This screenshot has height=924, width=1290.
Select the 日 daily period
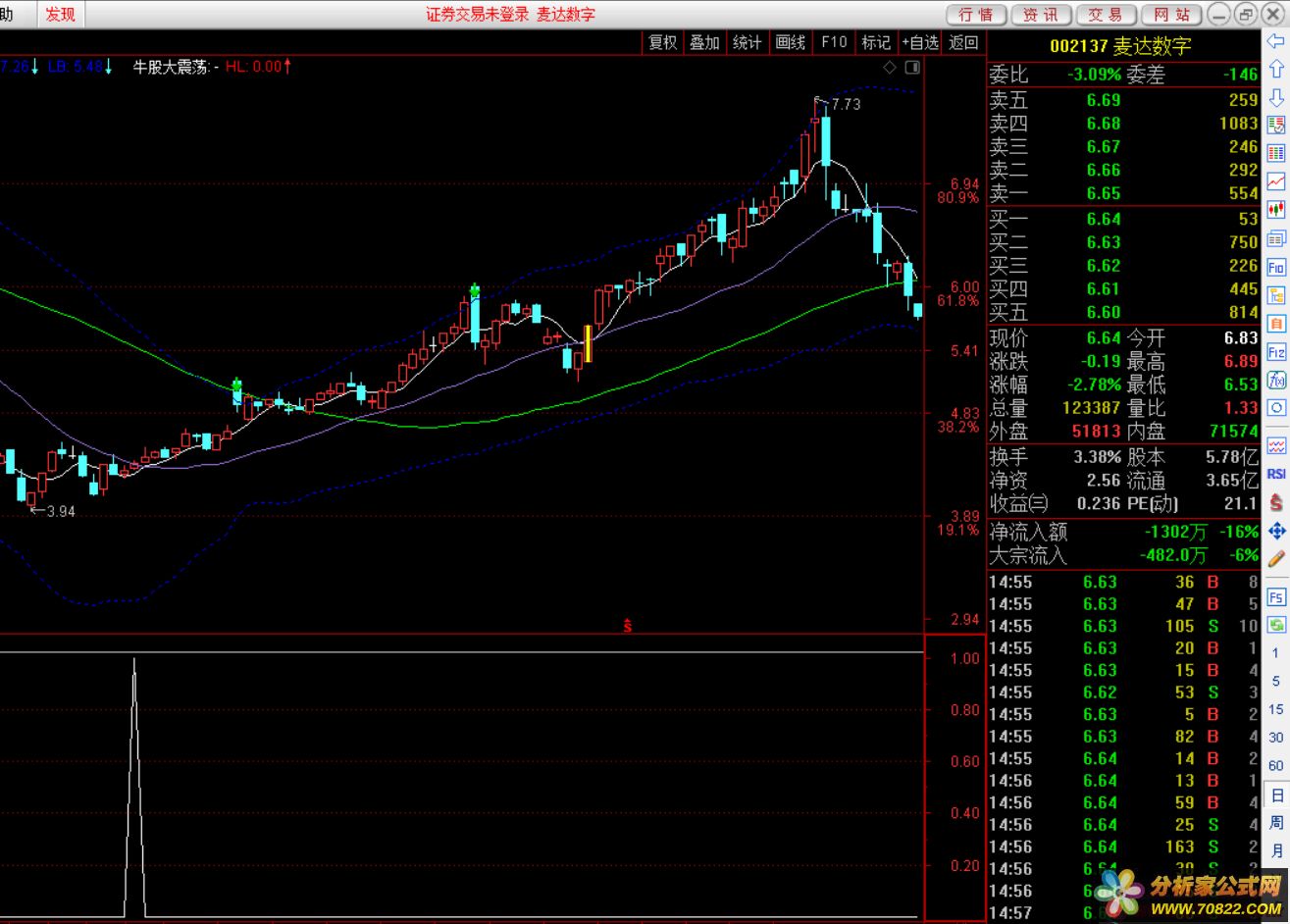[x=1276, y=795]
